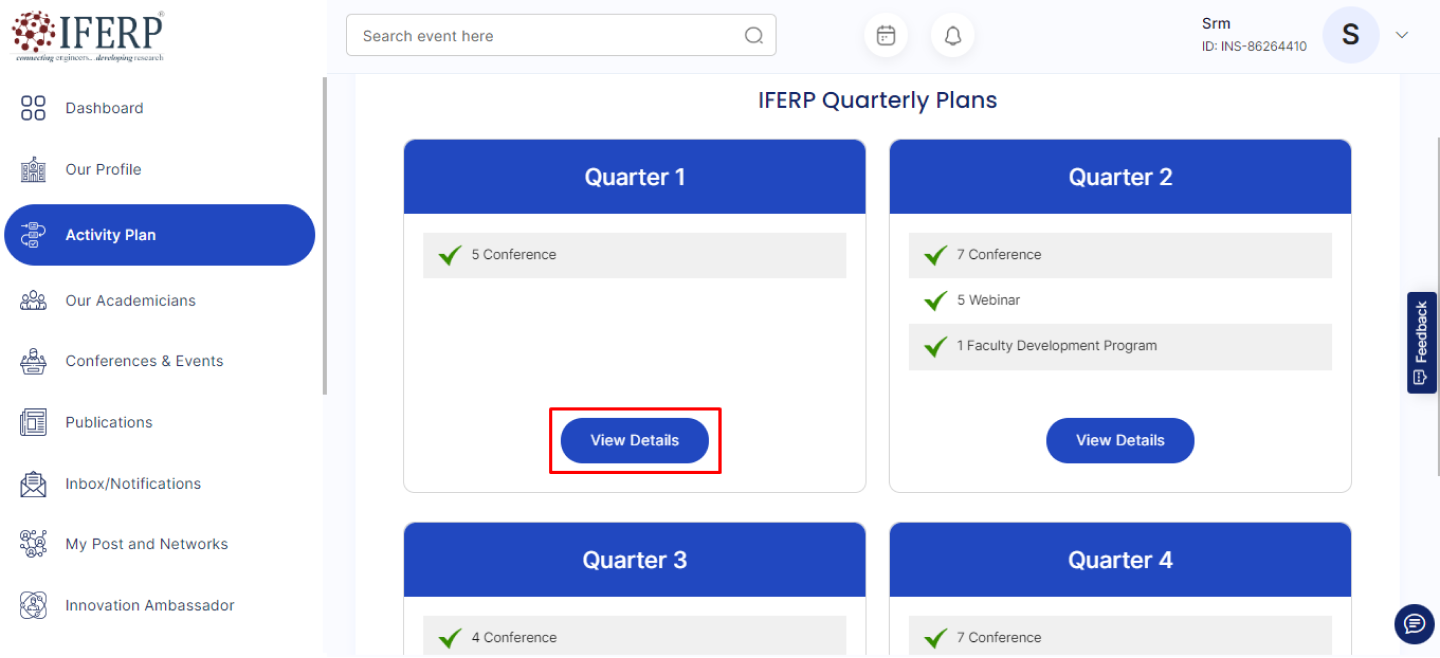The image size is (1440, 658).
Task: Open the chat bubble support icon
Action: (x=1414, y=624)
